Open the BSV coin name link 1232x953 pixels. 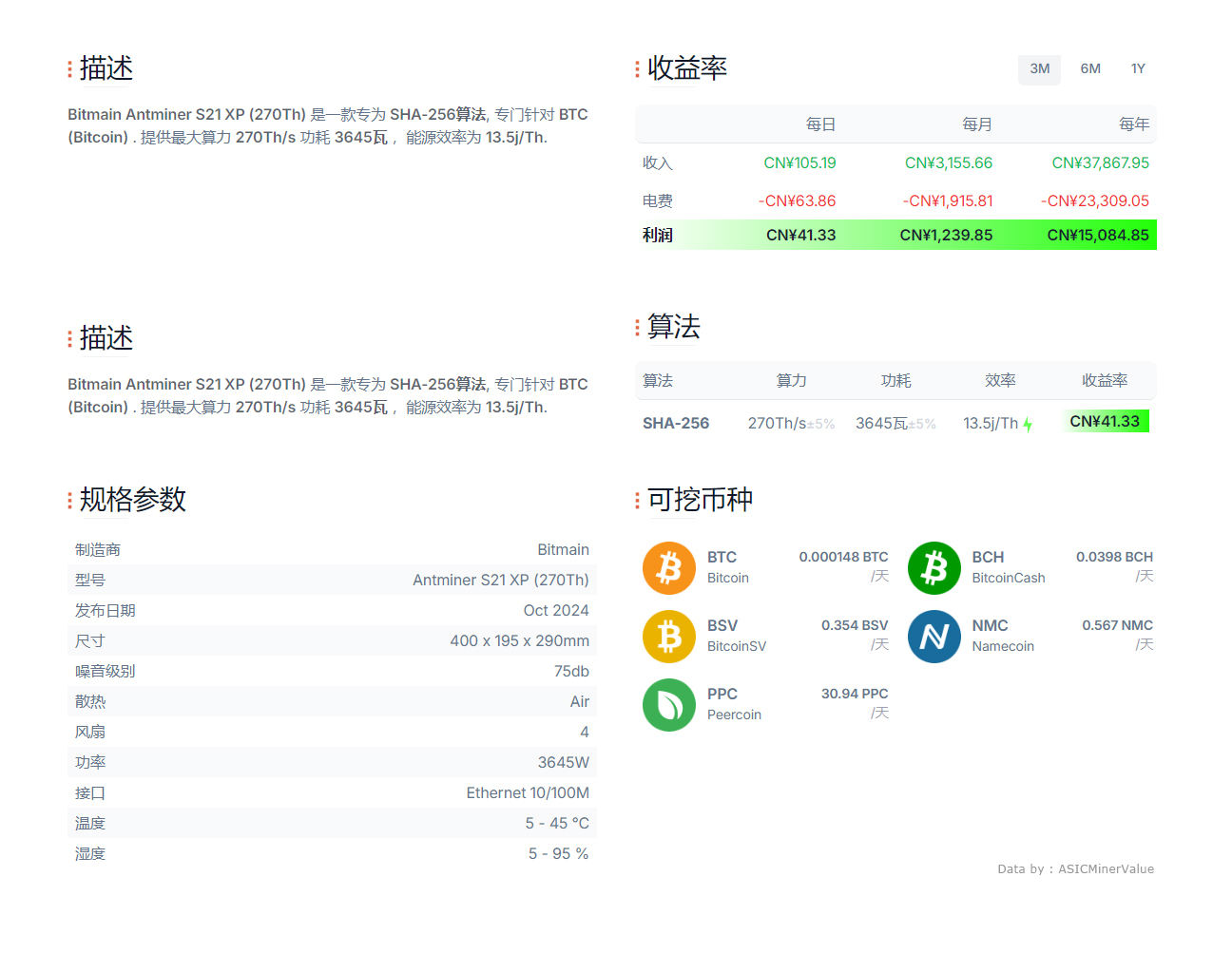coord(722,626)
